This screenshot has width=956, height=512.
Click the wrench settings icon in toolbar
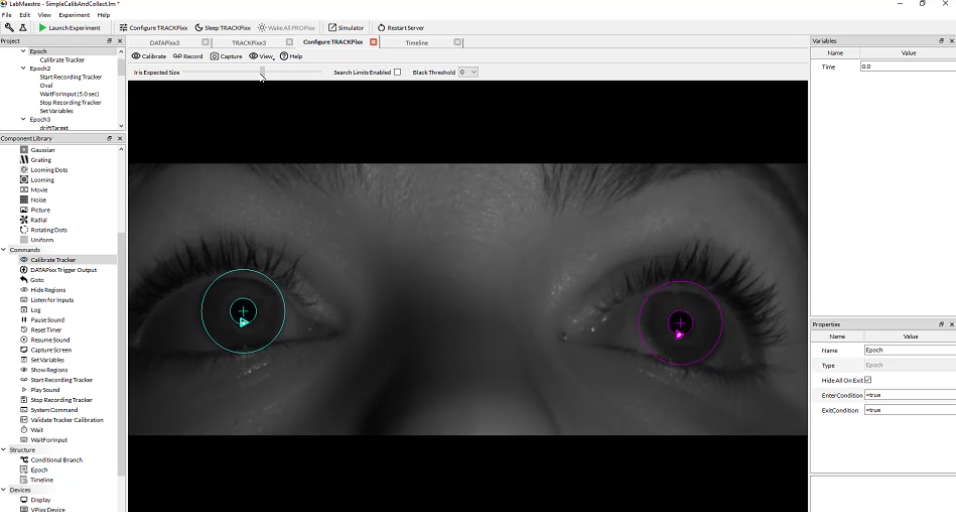[9, 28]
